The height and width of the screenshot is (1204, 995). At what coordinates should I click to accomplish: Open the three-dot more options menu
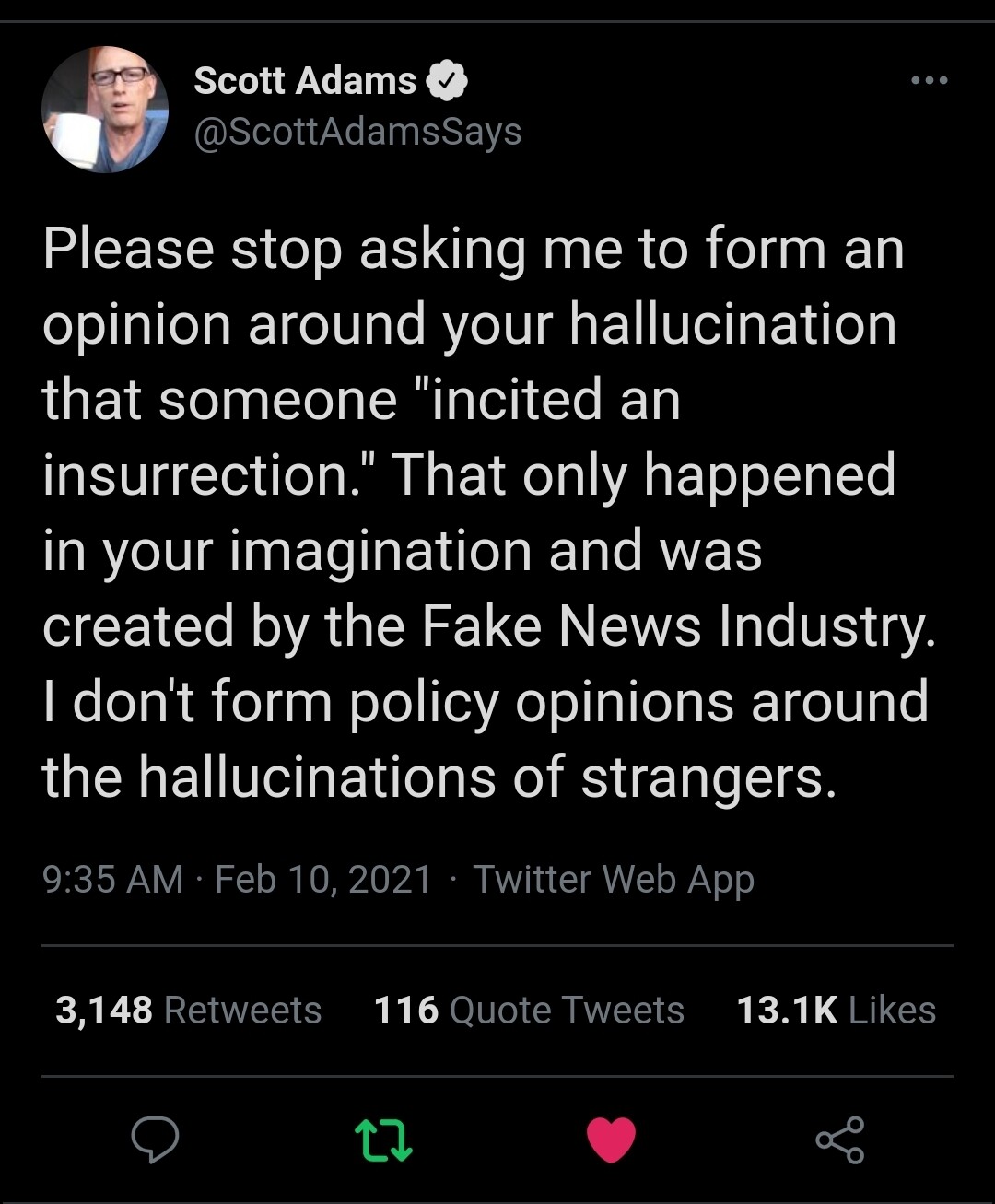tap(929, 81)
